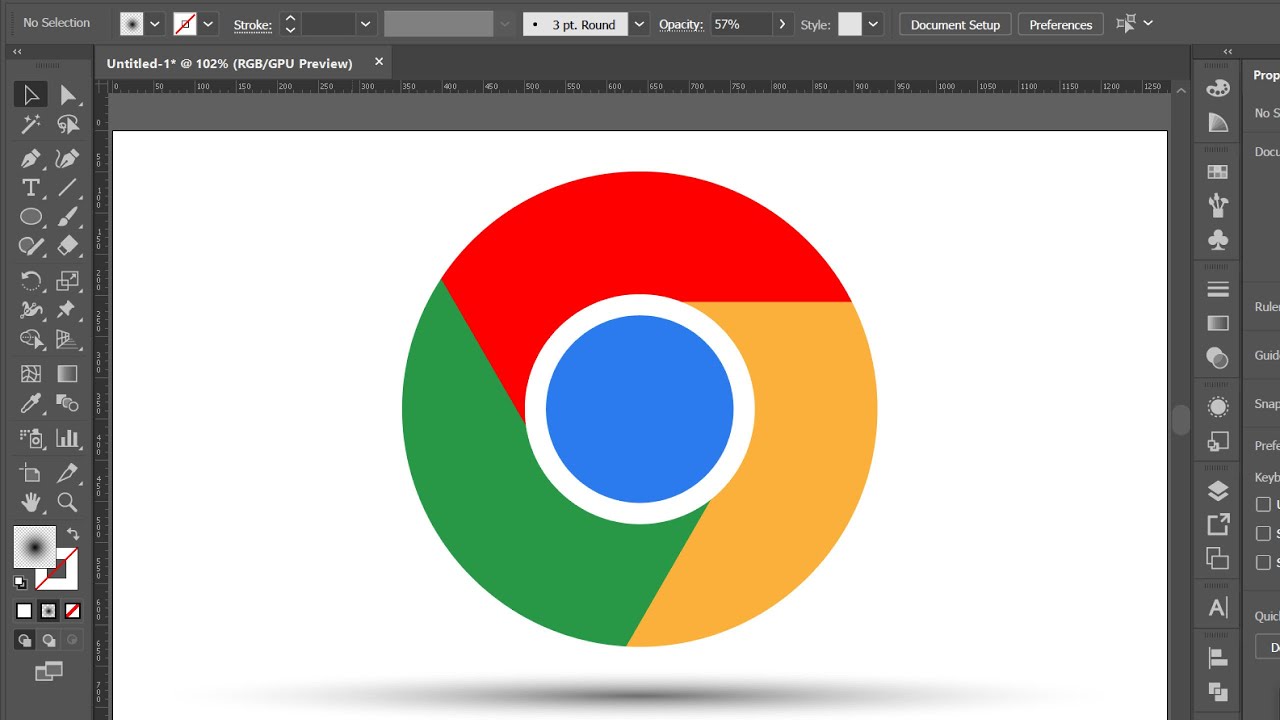The height and width of the screenshot is (720, 1280).
Task: Pick the Eyedropper tool
Action: pos(31,403)
